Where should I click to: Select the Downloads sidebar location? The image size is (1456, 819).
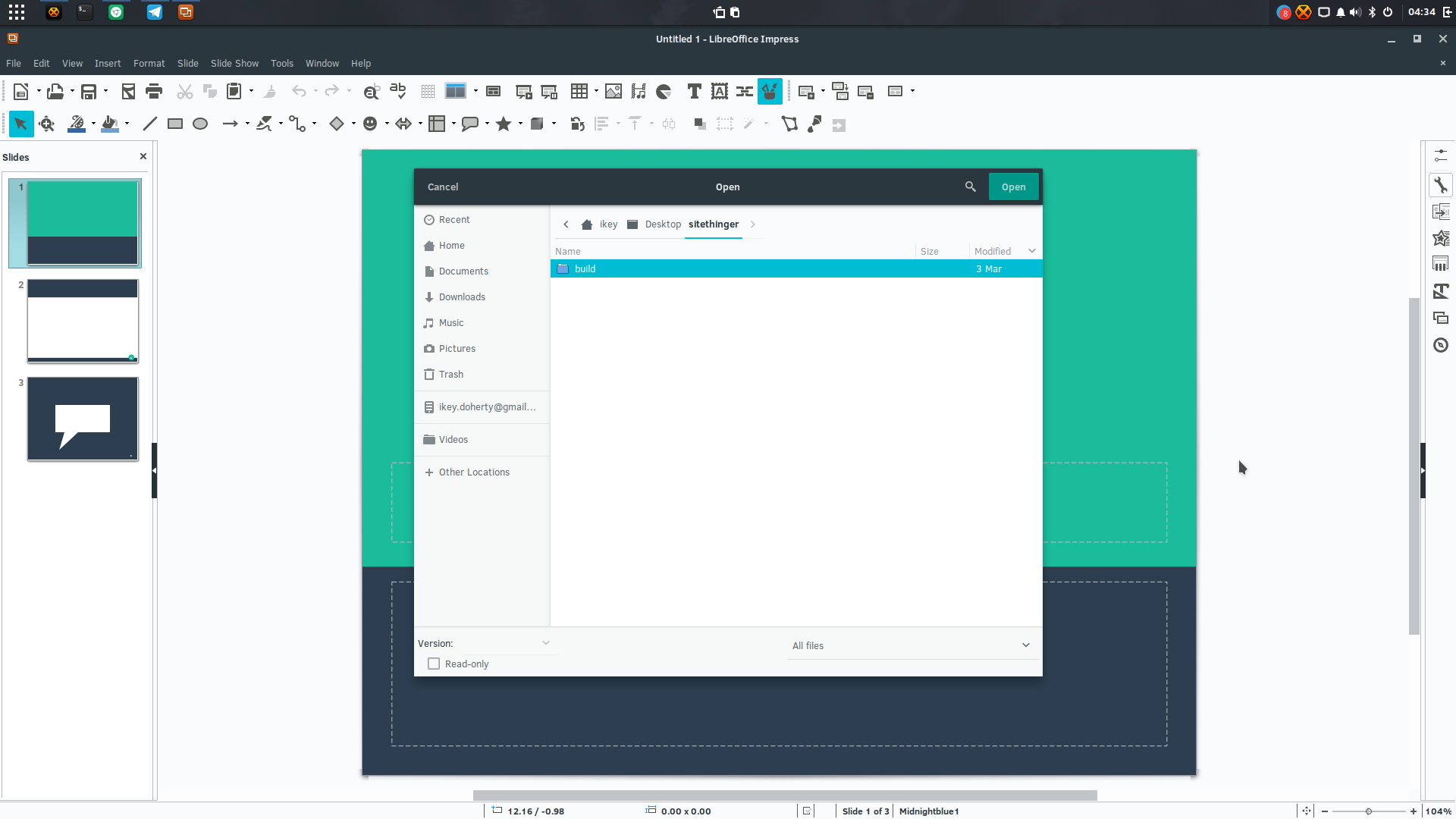click(482, 297)
